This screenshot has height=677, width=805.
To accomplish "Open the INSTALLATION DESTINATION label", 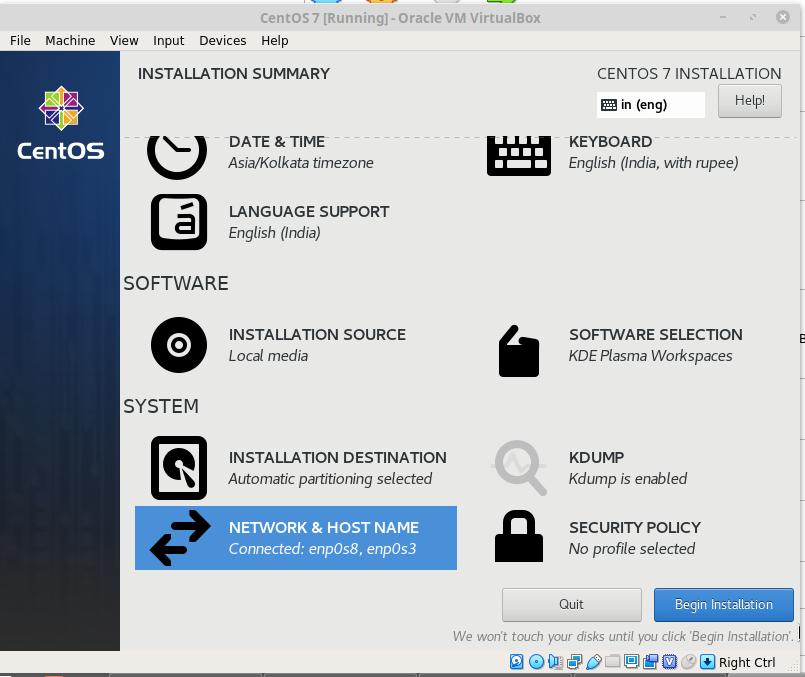I will [338, 457].
